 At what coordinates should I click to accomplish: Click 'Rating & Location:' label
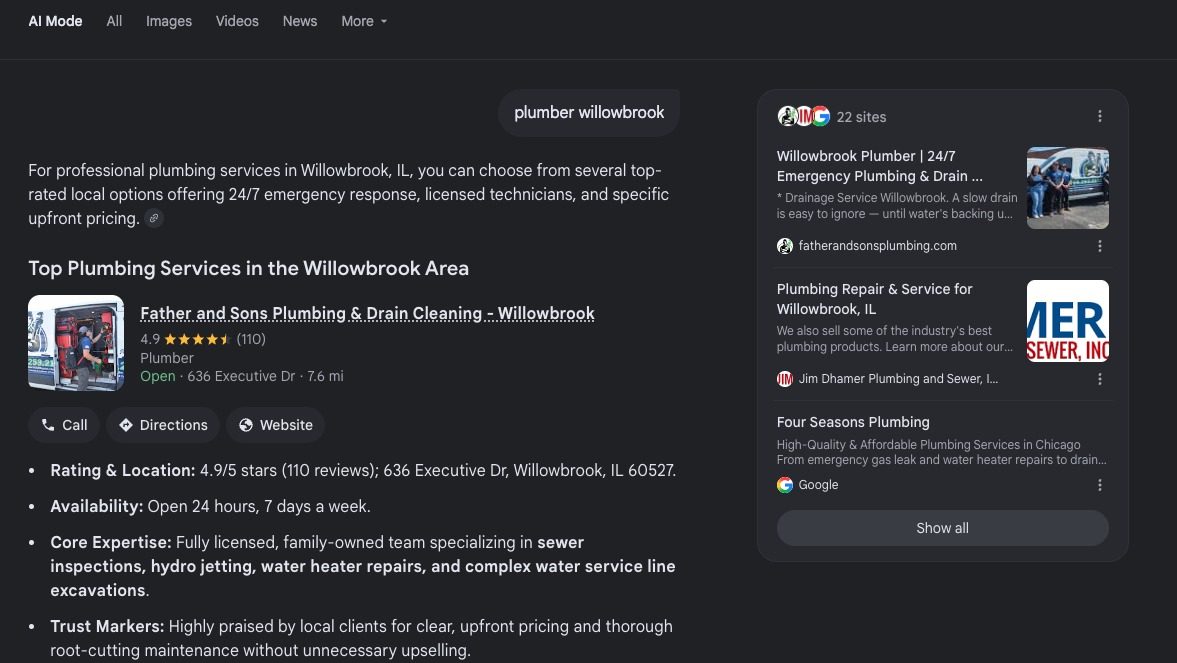point(123,470)
